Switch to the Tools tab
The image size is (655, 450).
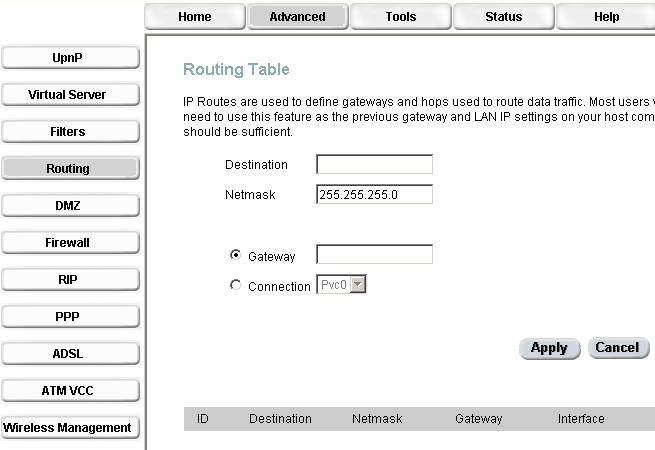coord(400,16)
